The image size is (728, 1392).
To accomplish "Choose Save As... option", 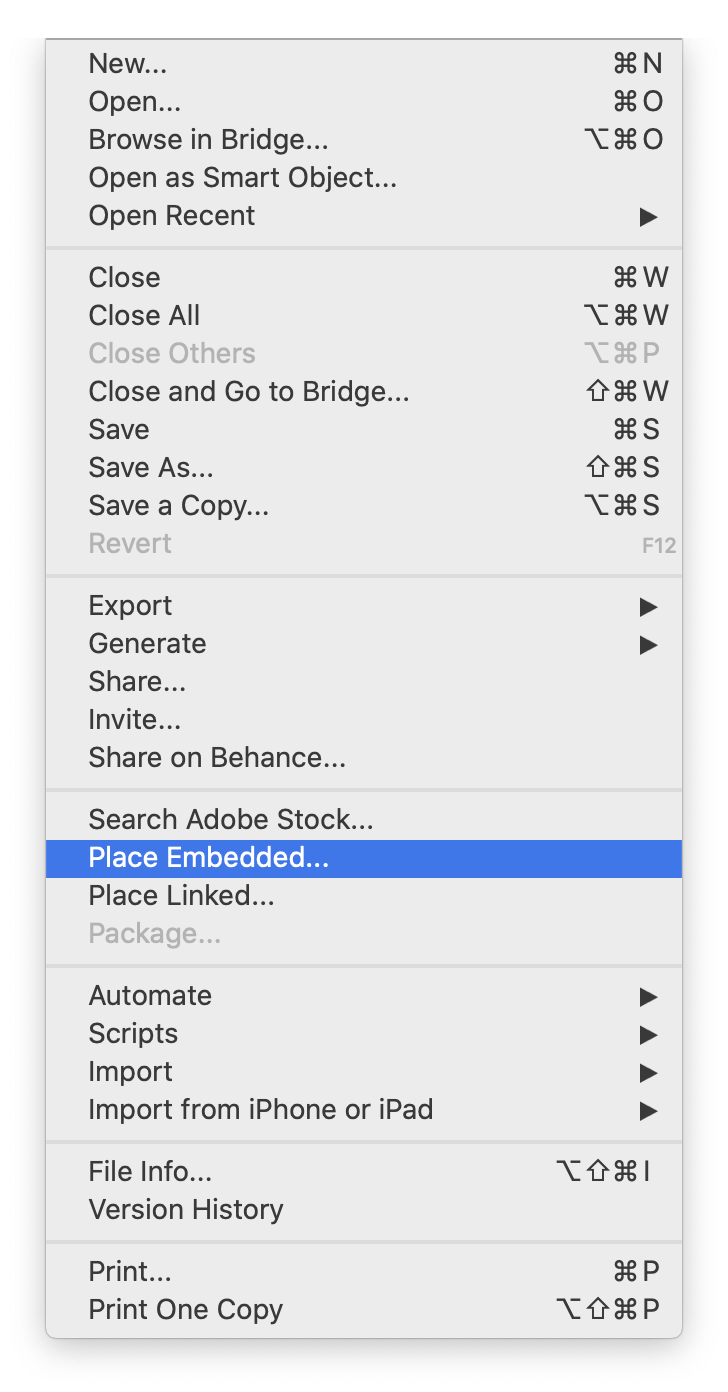I will point(364,468).
